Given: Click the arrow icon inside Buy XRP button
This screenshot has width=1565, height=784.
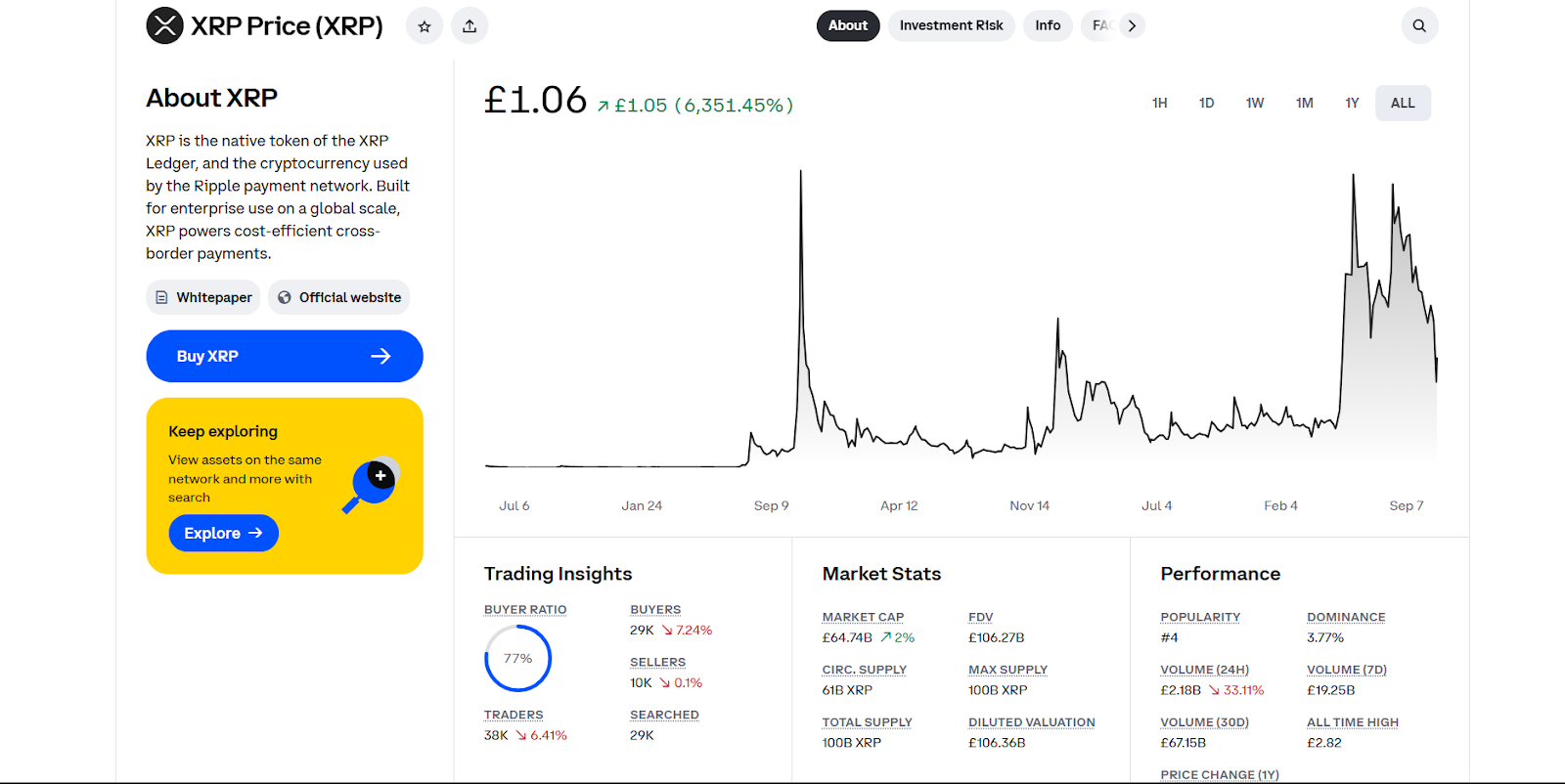Looking at the screenshot, I should (381, 356).
